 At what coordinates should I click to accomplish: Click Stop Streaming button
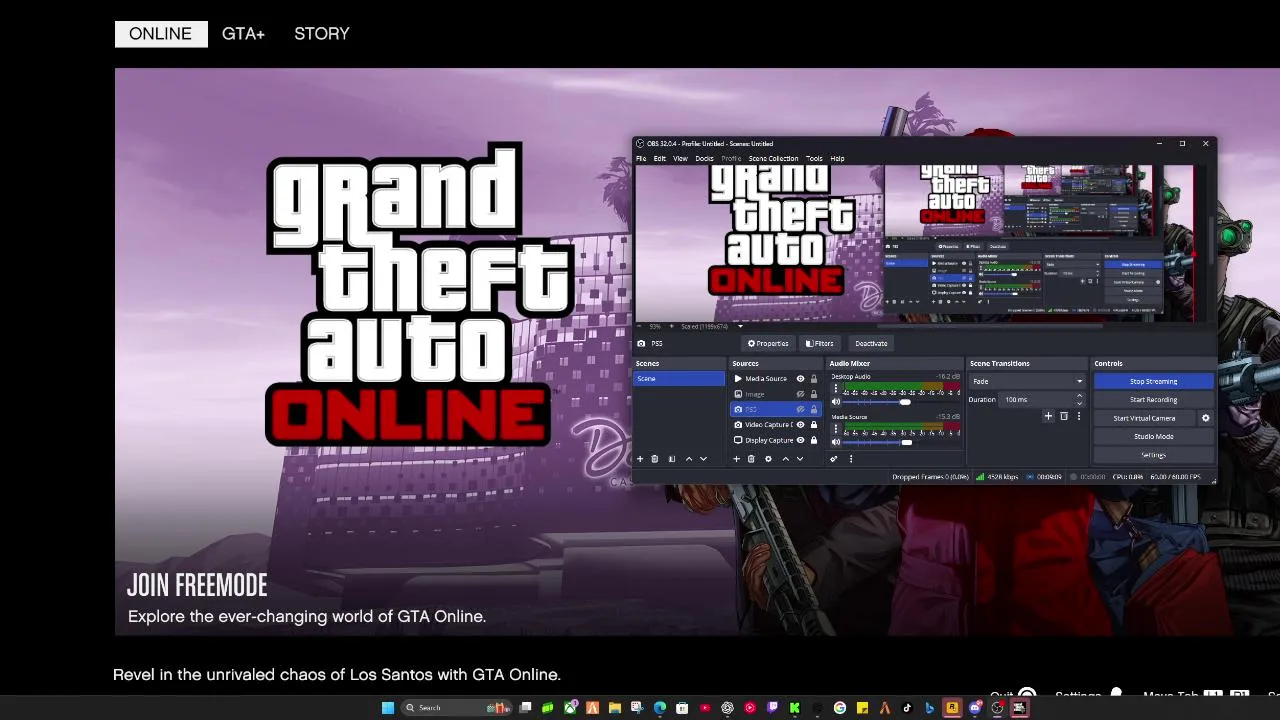tap(1153, 381)
